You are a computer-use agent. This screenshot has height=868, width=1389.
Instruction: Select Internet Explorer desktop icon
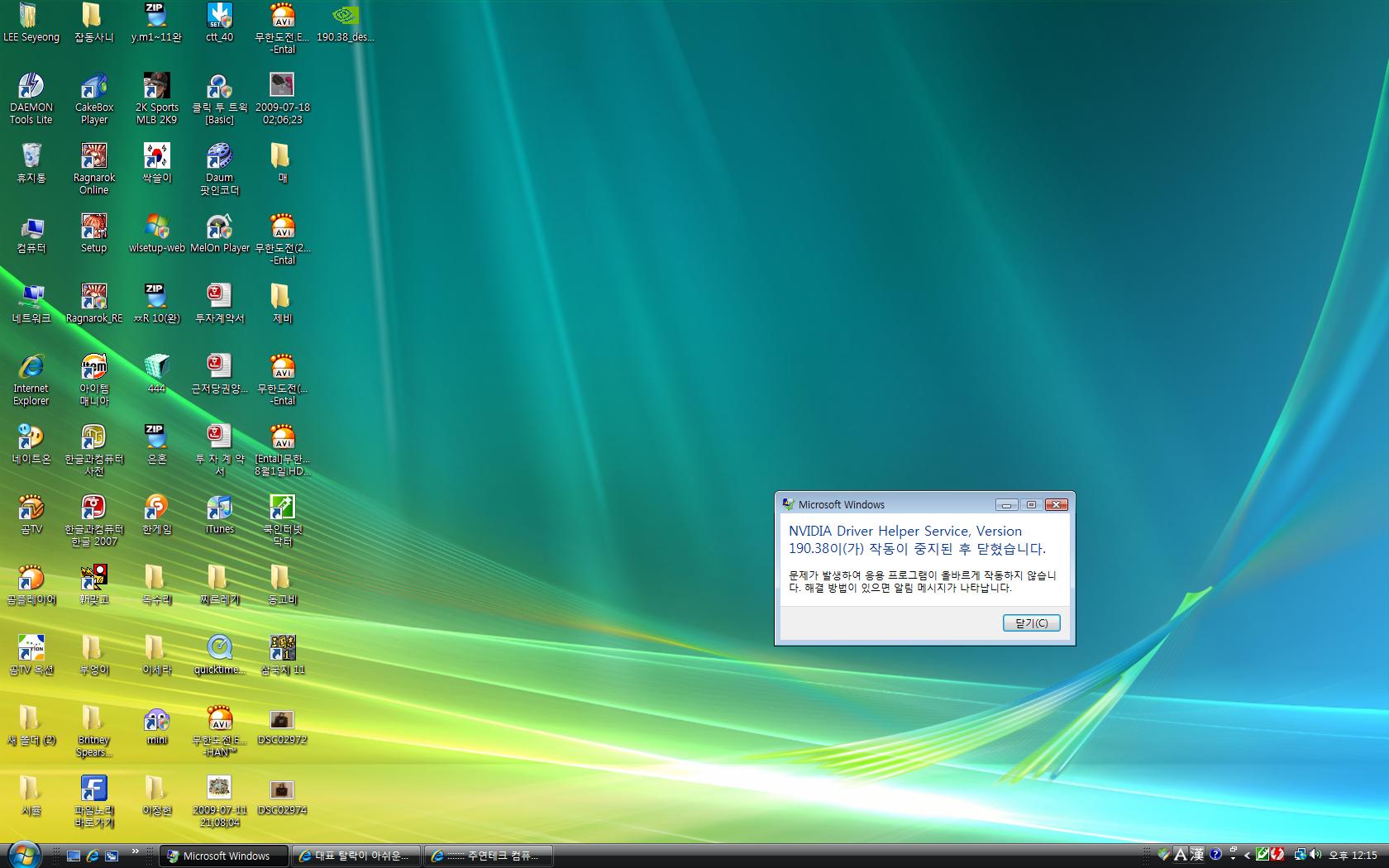(x=31, y=379)
